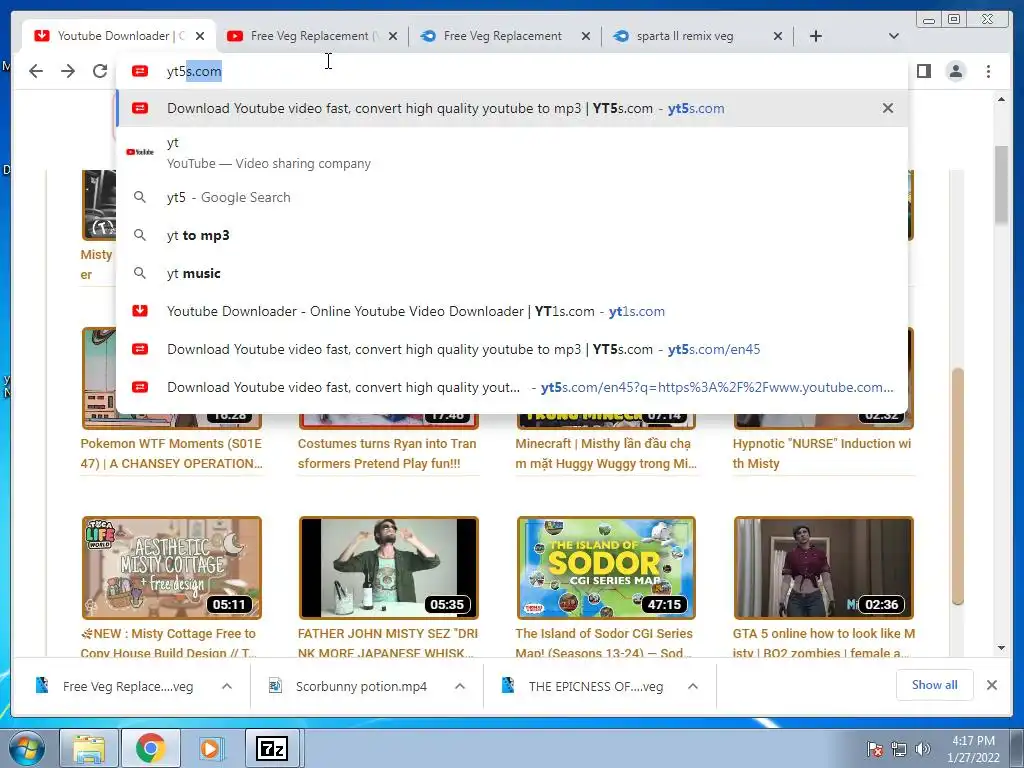The height and width of the screenshot is (768, 1024).
Task: Open the Father John Misty video thumbnail
Action: tap(389, 568)
